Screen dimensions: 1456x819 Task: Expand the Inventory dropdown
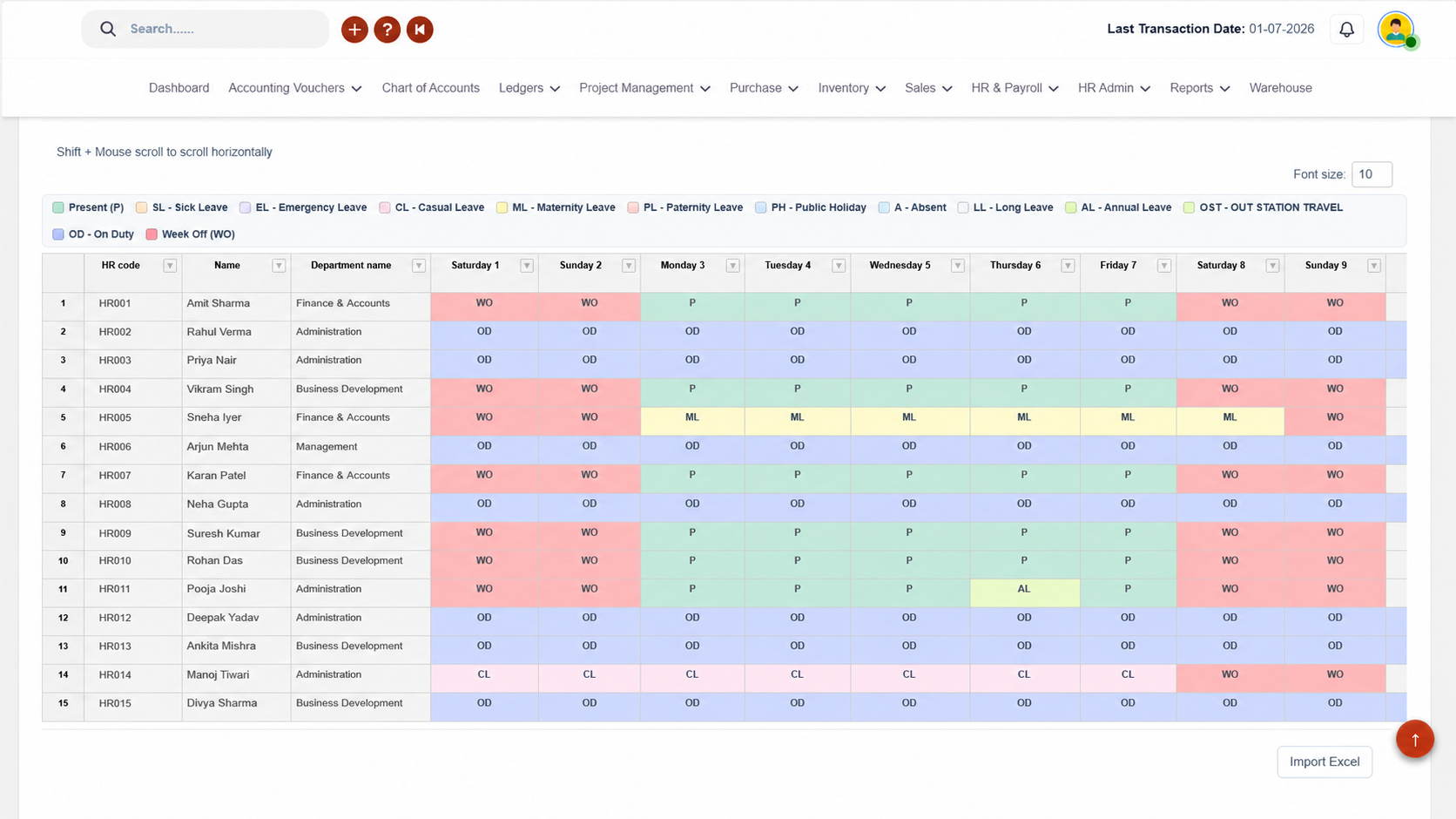(x=853, y=88)
